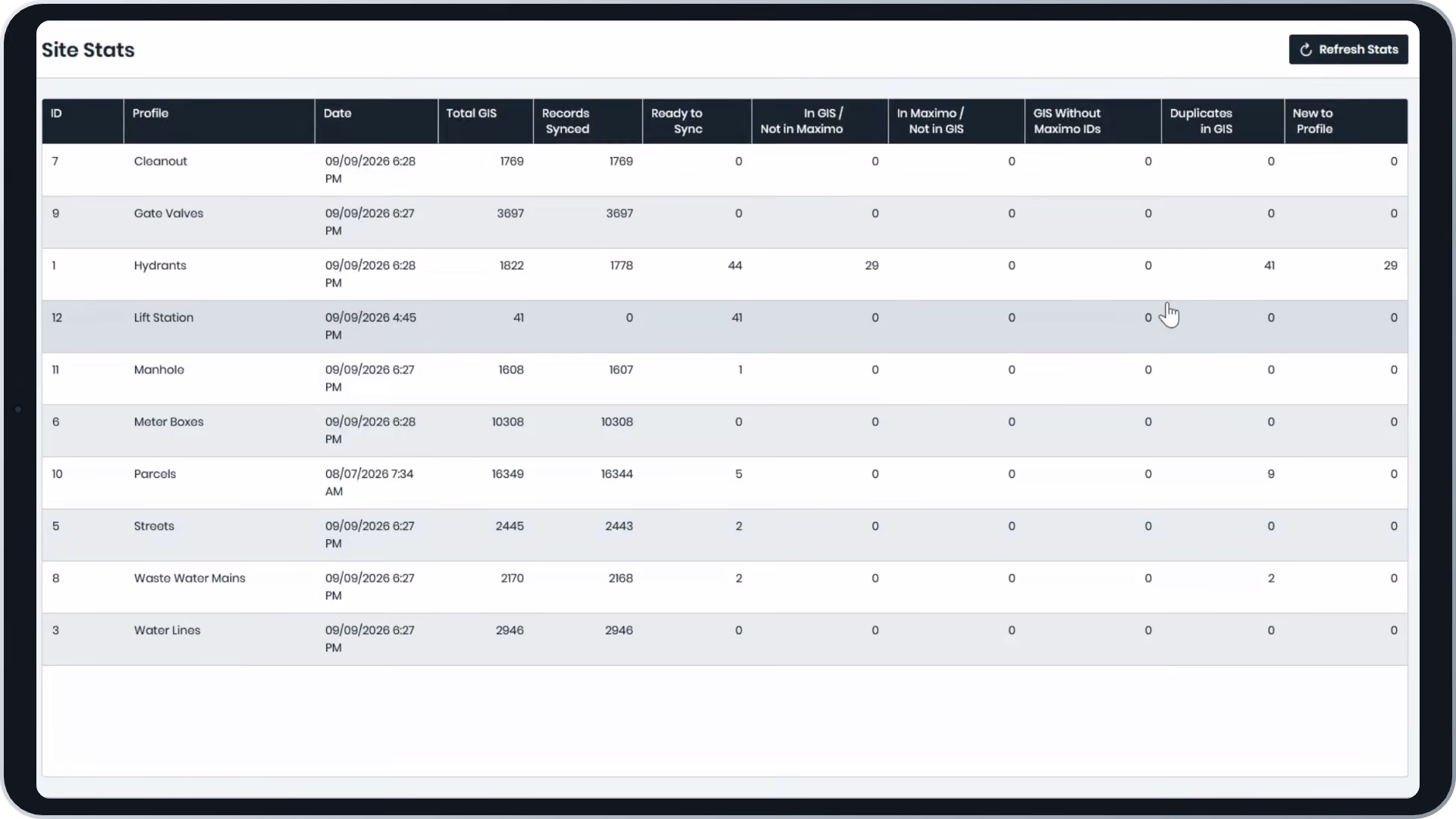Image resolution: width=1456 pixels, height=819 pixels.
Task: Click Hydrants Records Synced value 1778
Action: coord(622,265)
